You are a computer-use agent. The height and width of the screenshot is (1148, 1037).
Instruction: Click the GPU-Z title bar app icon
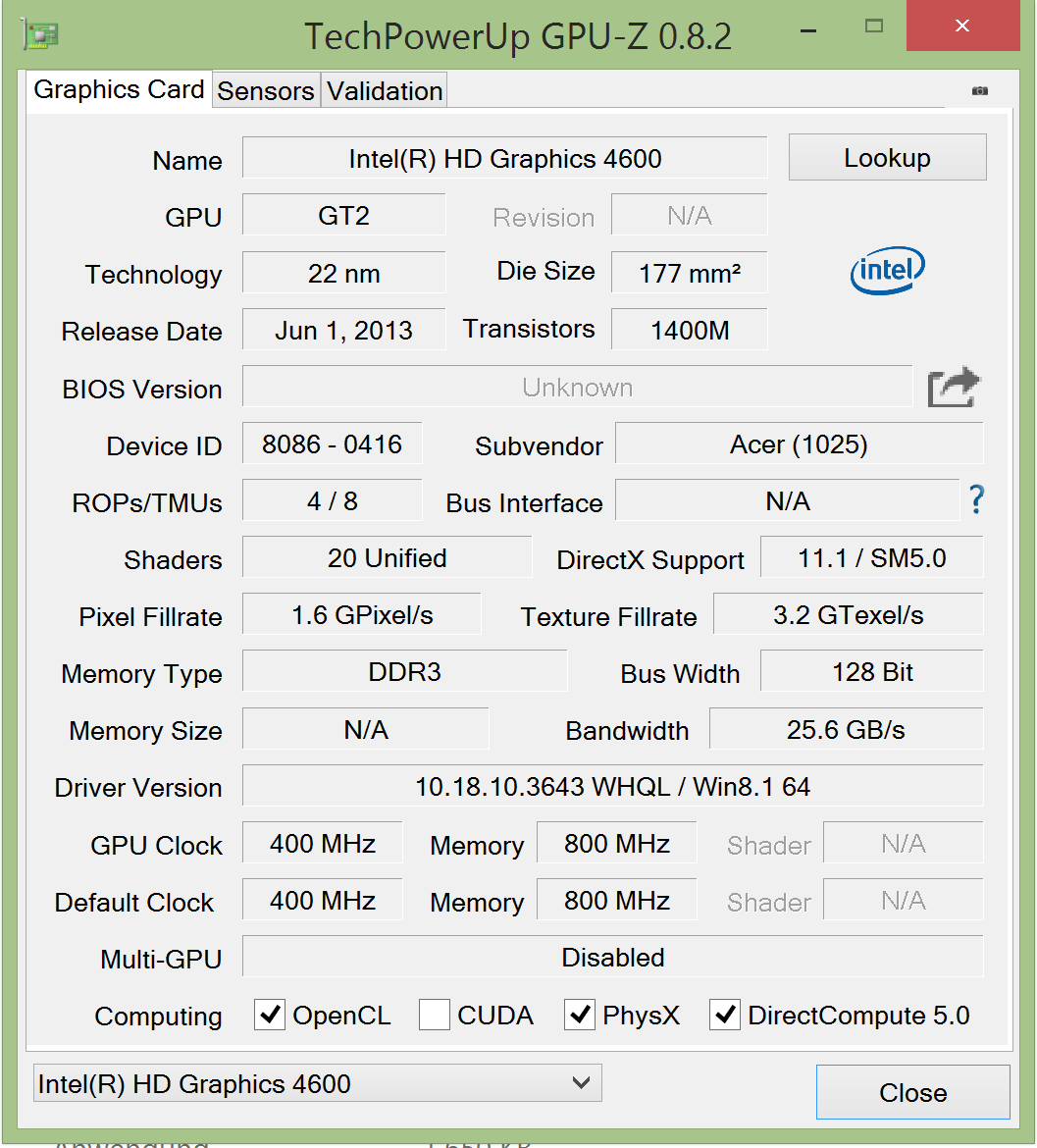click(x=41, y=36)
